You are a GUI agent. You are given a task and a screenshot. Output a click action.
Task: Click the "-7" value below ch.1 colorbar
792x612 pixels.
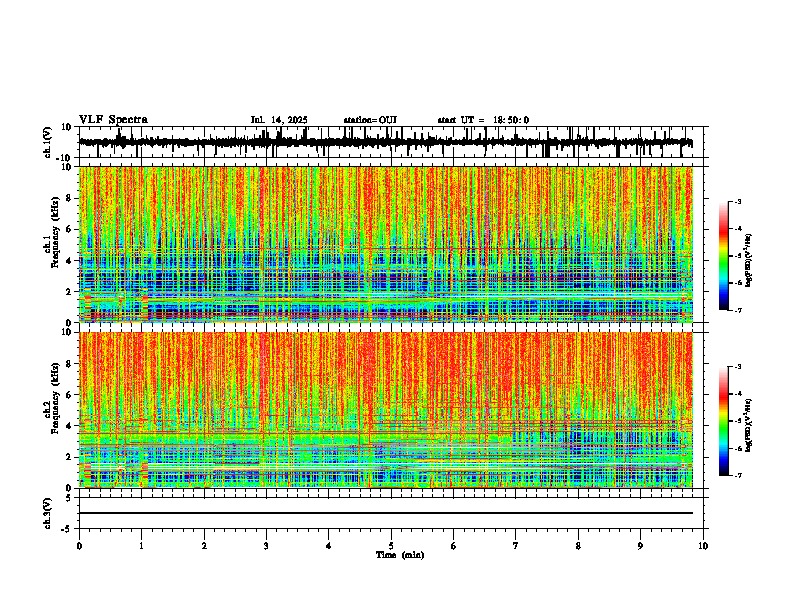point(738,310)
